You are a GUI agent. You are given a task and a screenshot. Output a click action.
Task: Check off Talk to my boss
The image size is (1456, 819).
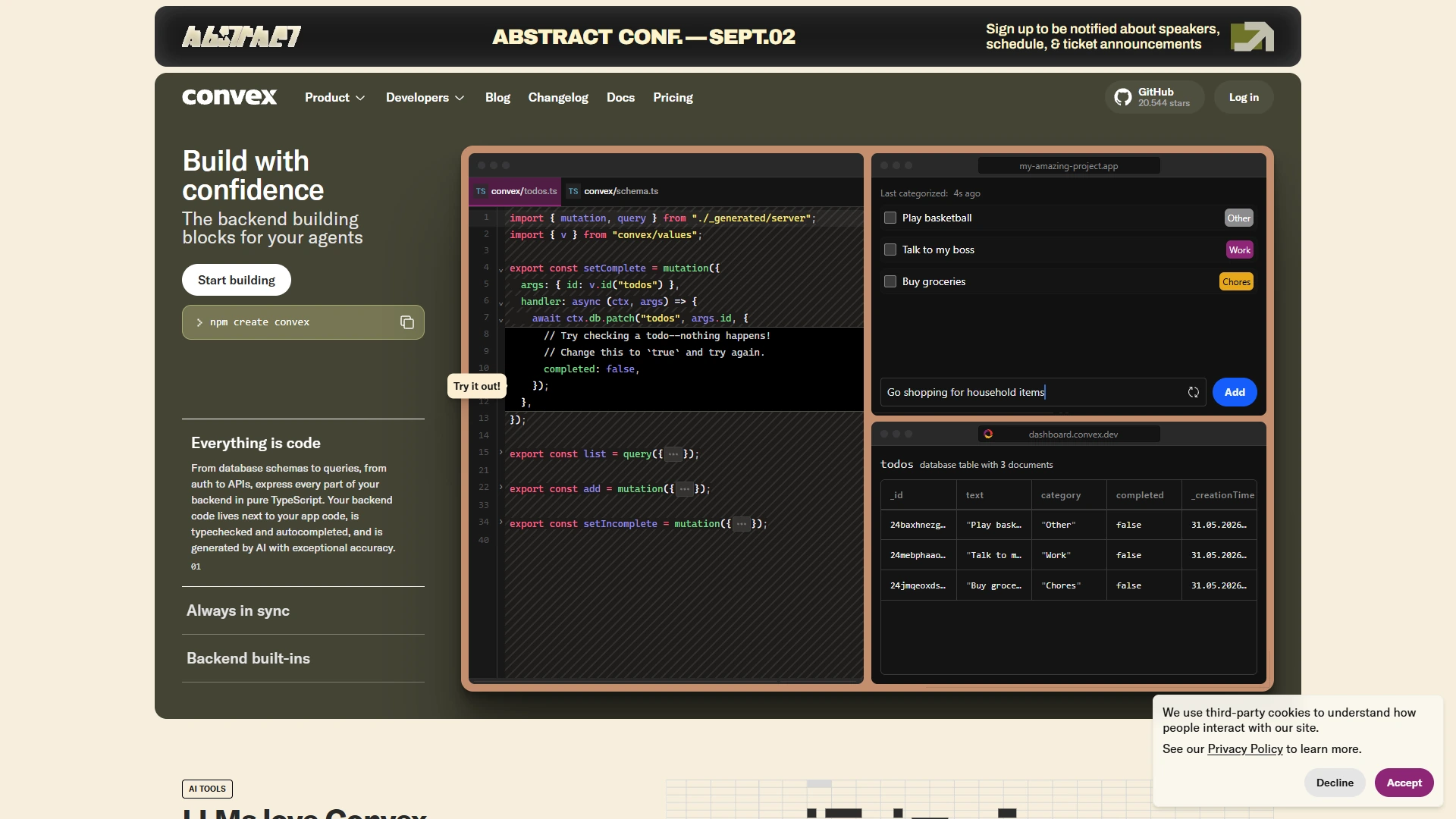pos(890,249)
